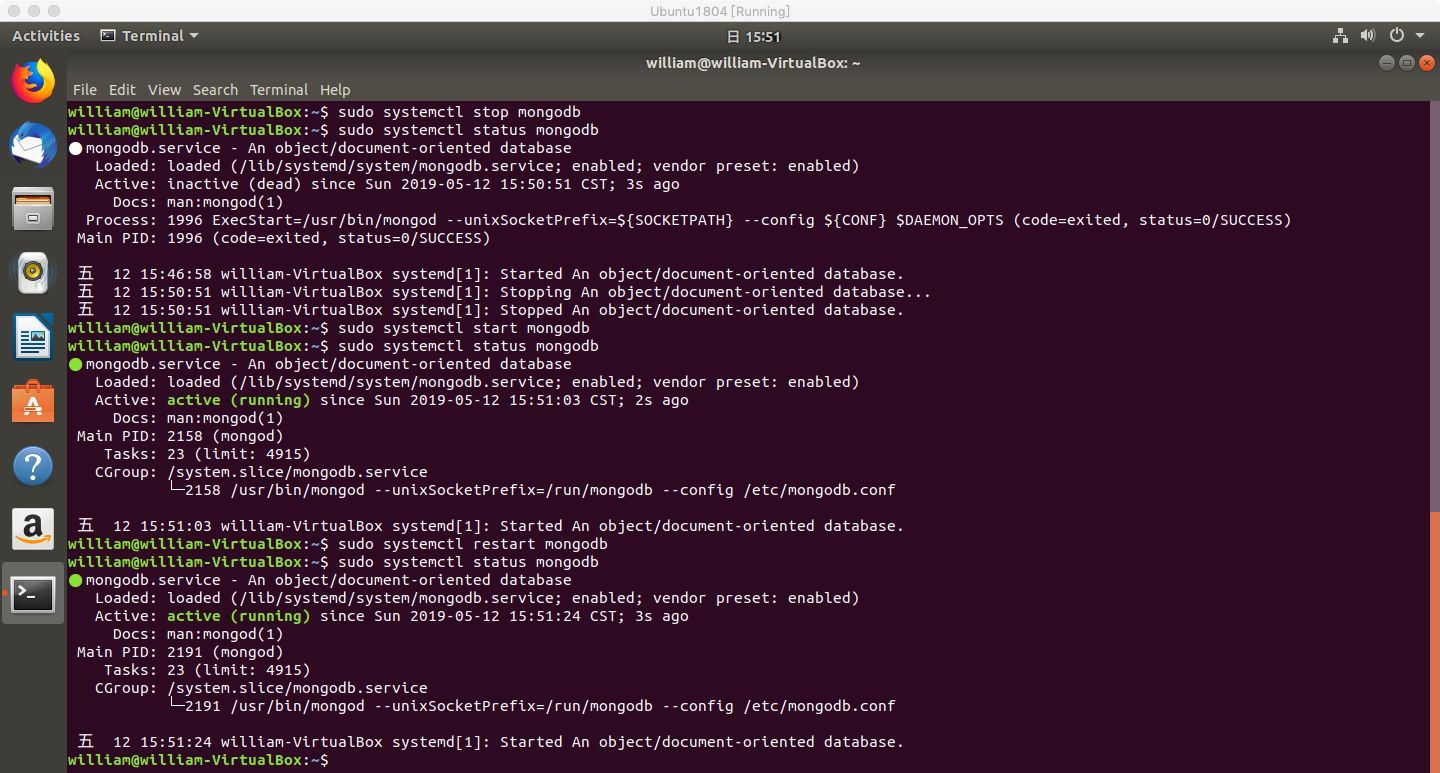Open Rhythmbox music player dock icon
This screenshot has width=1440, height=773.
[33, 272]
